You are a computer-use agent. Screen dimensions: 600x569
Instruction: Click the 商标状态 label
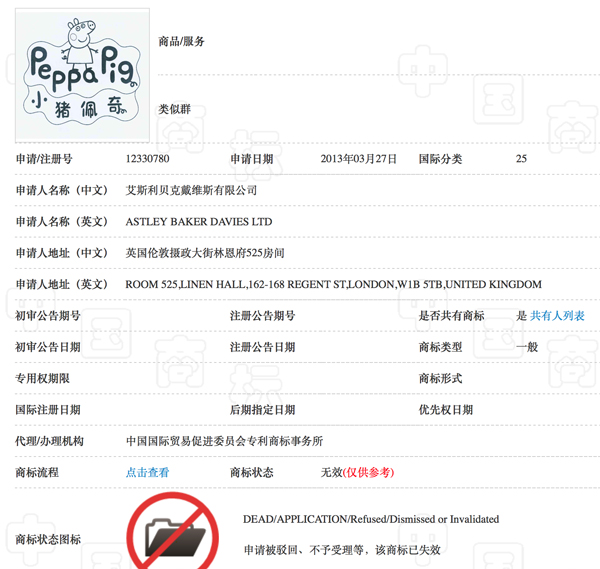click(x=252, y=472)
